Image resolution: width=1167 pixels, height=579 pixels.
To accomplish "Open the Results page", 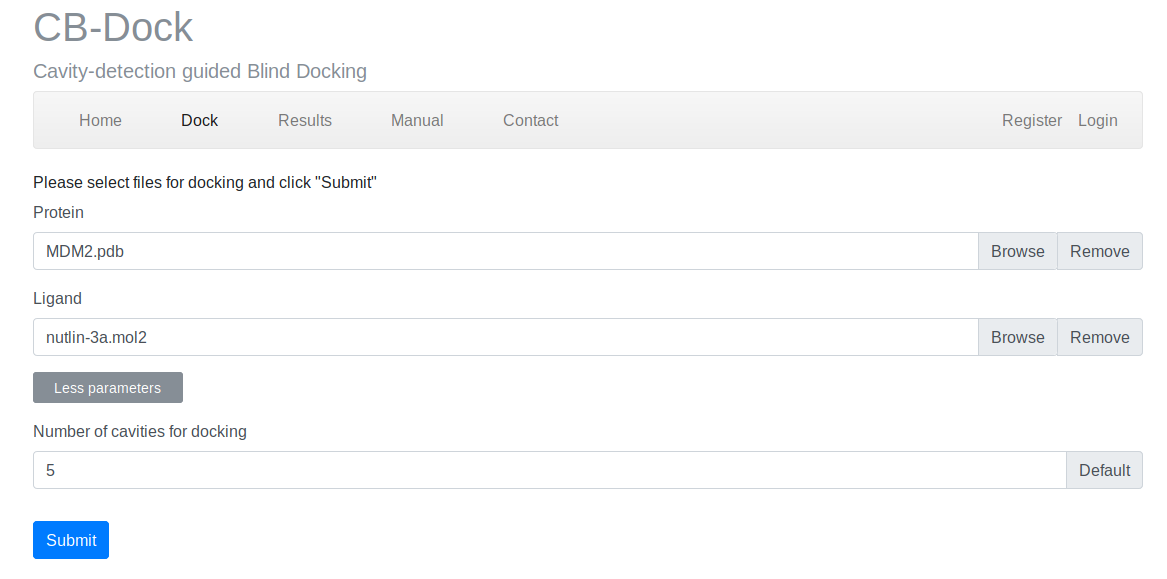I will (x=305, y=120).
